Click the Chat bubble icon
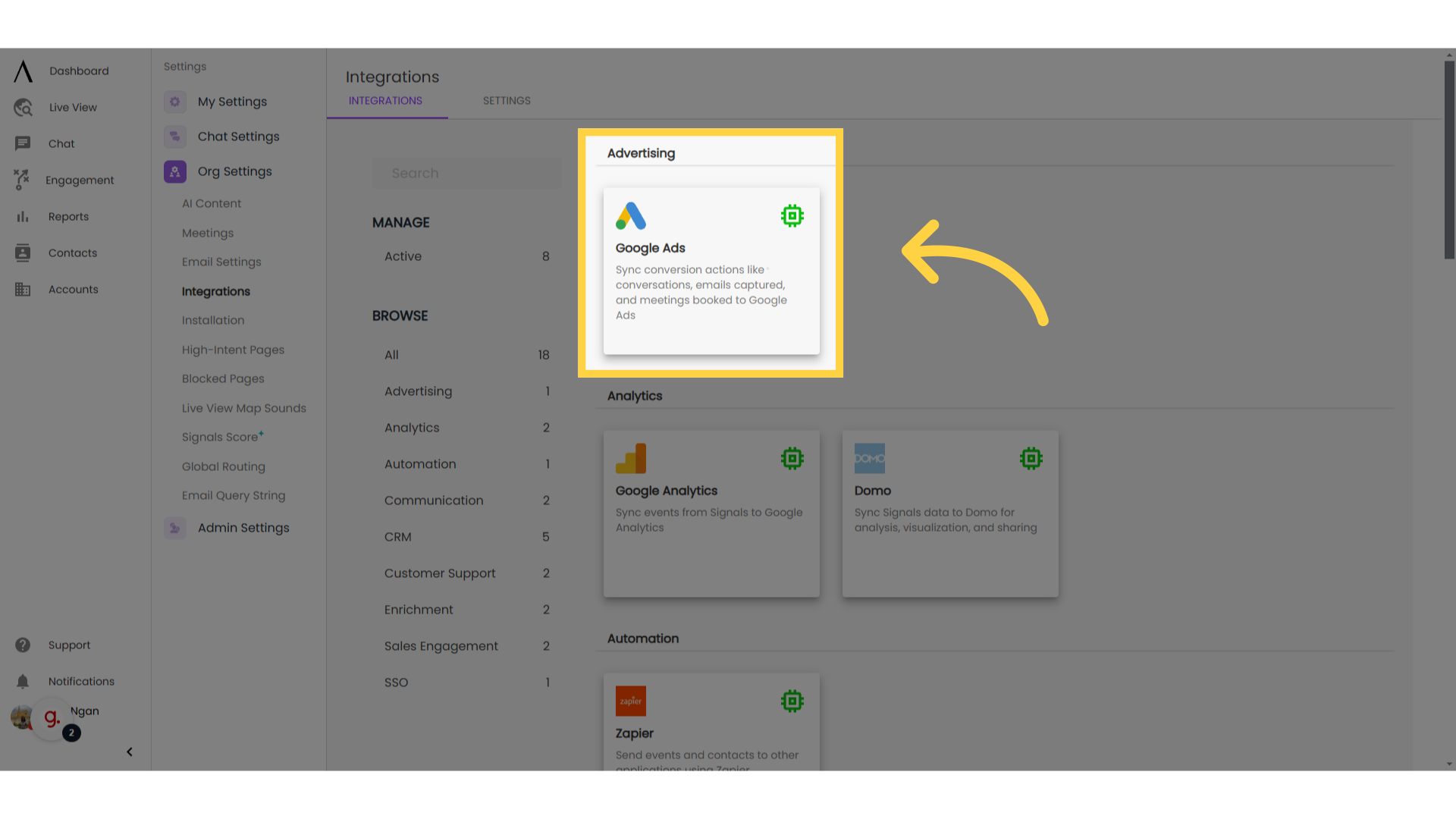The height and width of the screenshot is (819, 1456). [x=23, y=143]
